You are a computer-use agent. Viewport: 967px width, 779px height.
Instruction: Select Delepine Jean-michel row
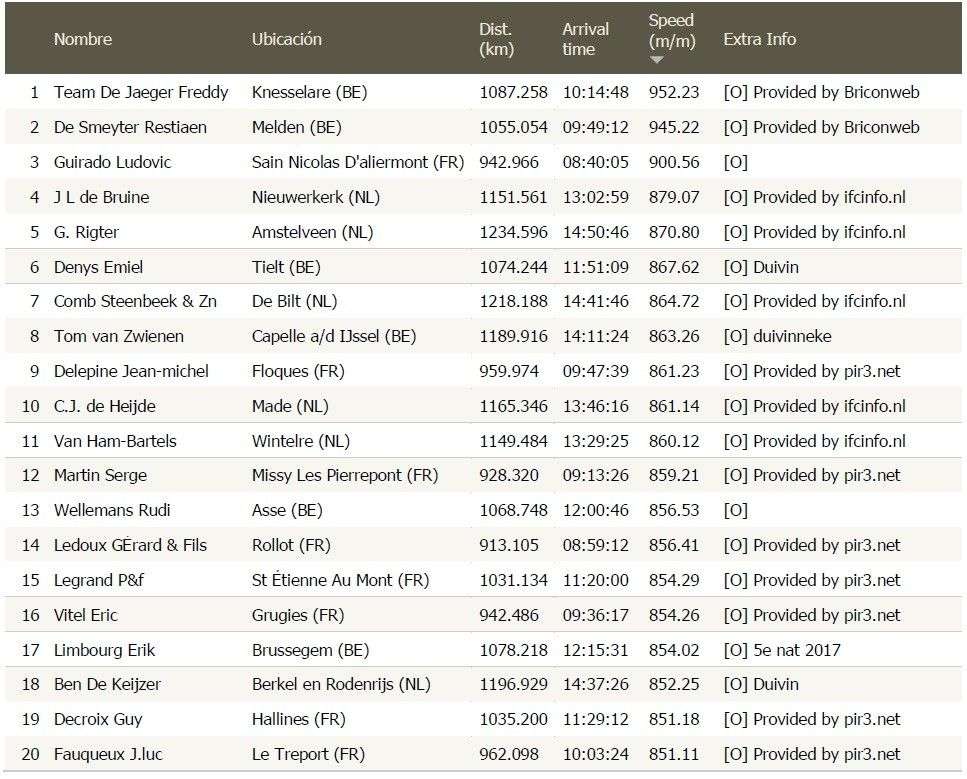(x=131, y=371)
